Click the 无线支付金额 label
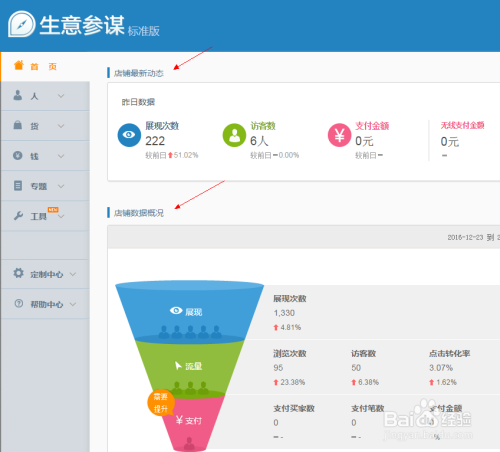 pos(462,125)
